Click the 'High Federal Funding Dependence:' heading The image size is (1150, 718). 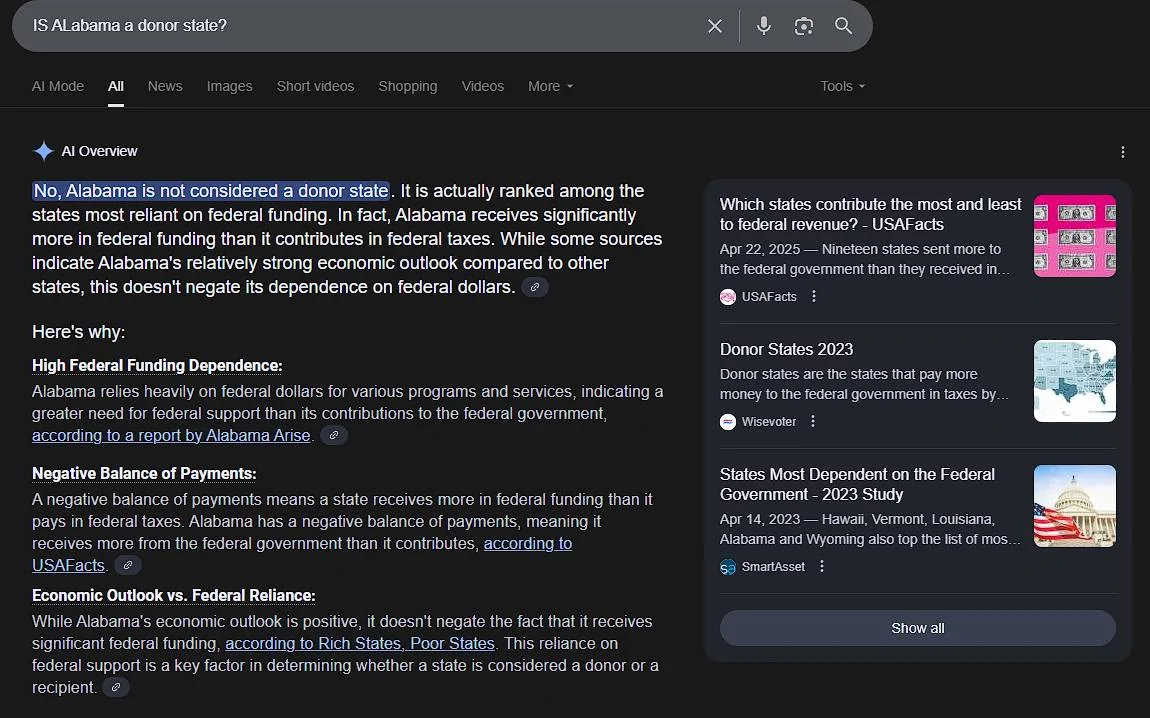157,365
